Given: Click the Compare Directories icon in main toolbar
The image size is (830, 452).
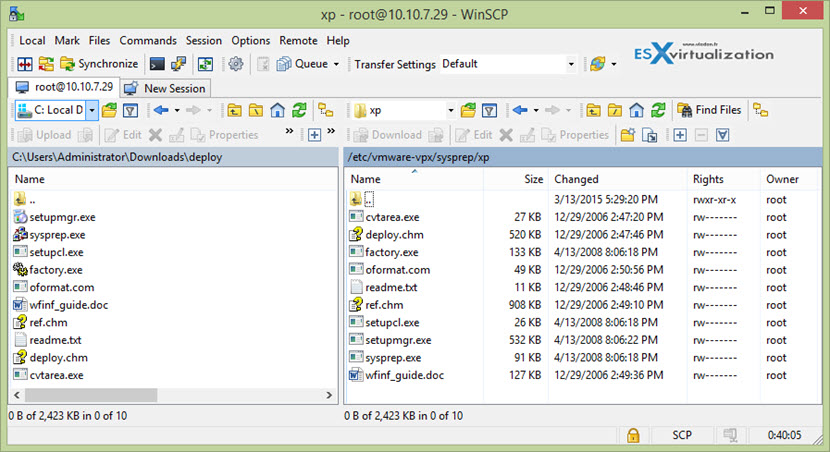Looking at the screenshot, I should [24, 64].
